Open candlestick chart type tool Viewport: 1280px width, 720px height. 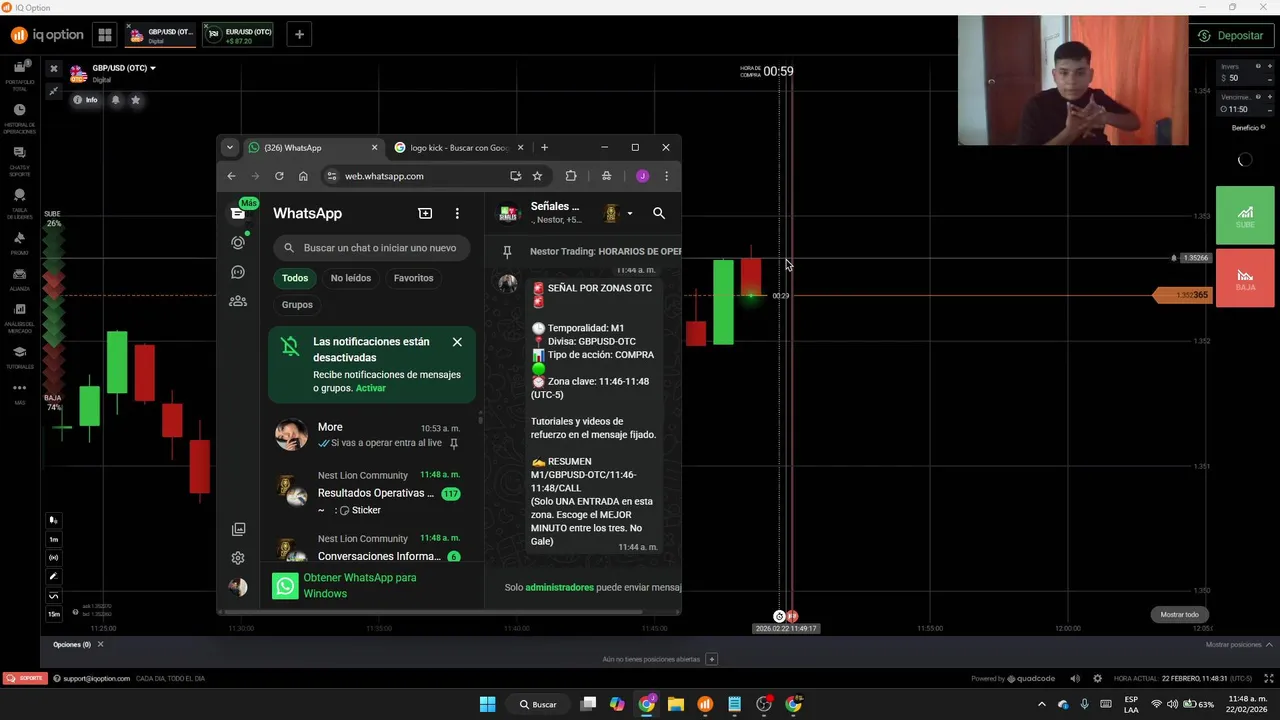(54, 520)
